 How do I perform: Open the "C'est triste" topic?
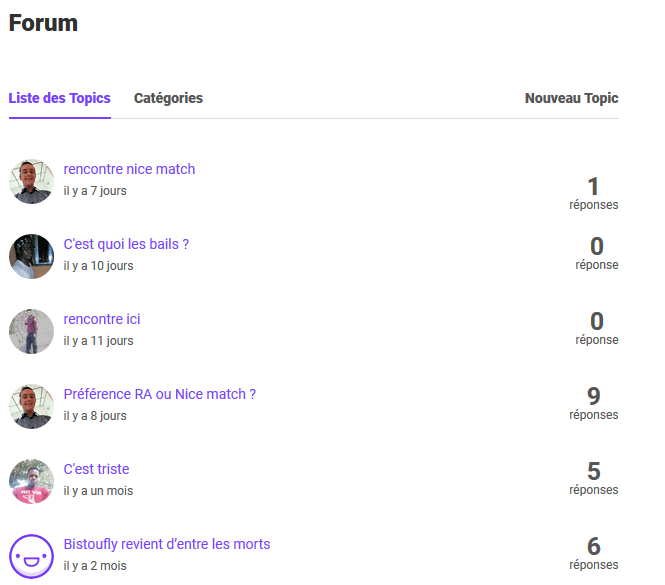[96, 469]
